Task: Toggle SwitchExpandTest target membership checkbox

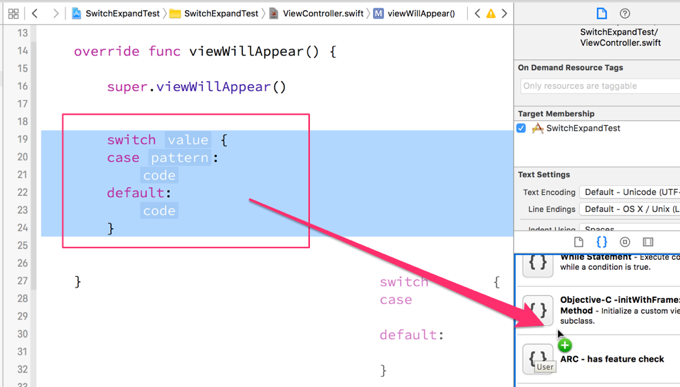Action: (521, 128)
